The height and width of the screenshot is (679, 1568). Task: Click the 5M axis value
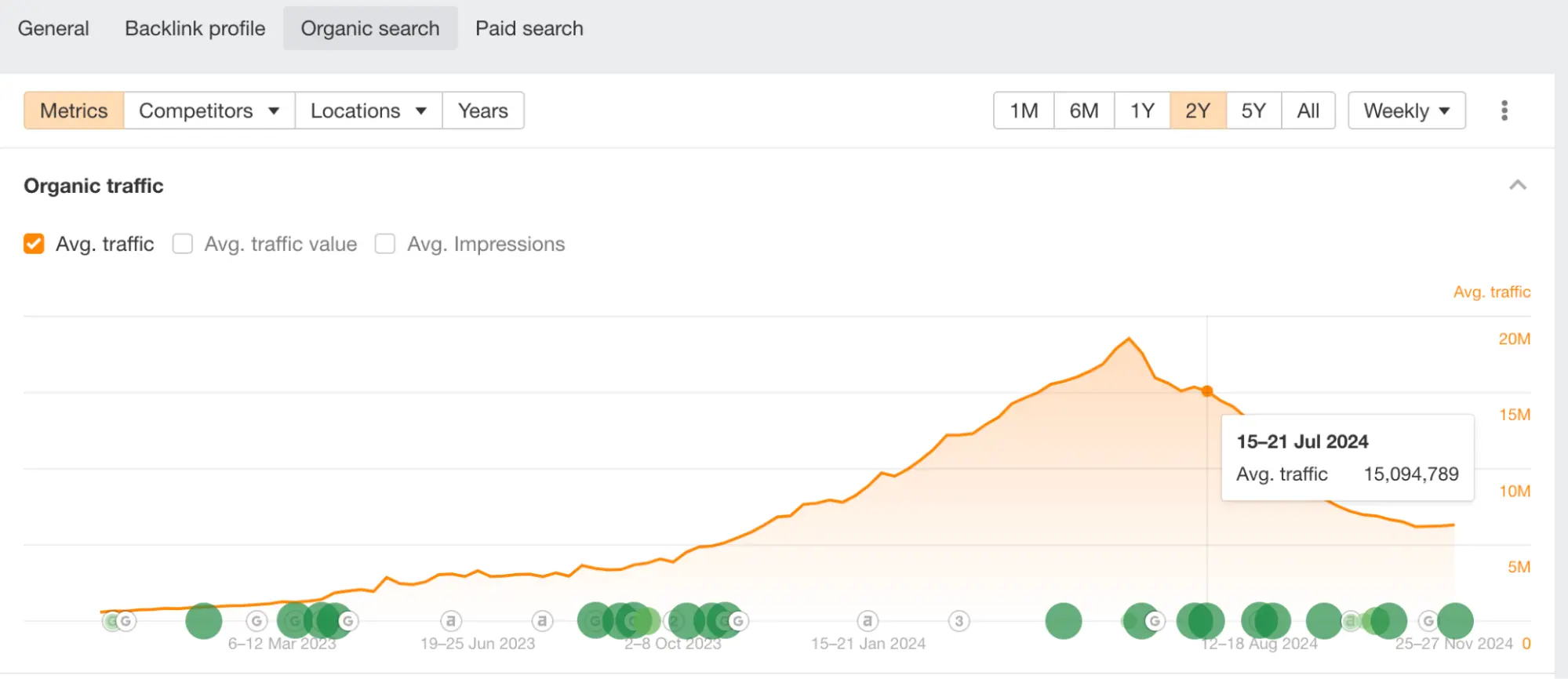1519,567
